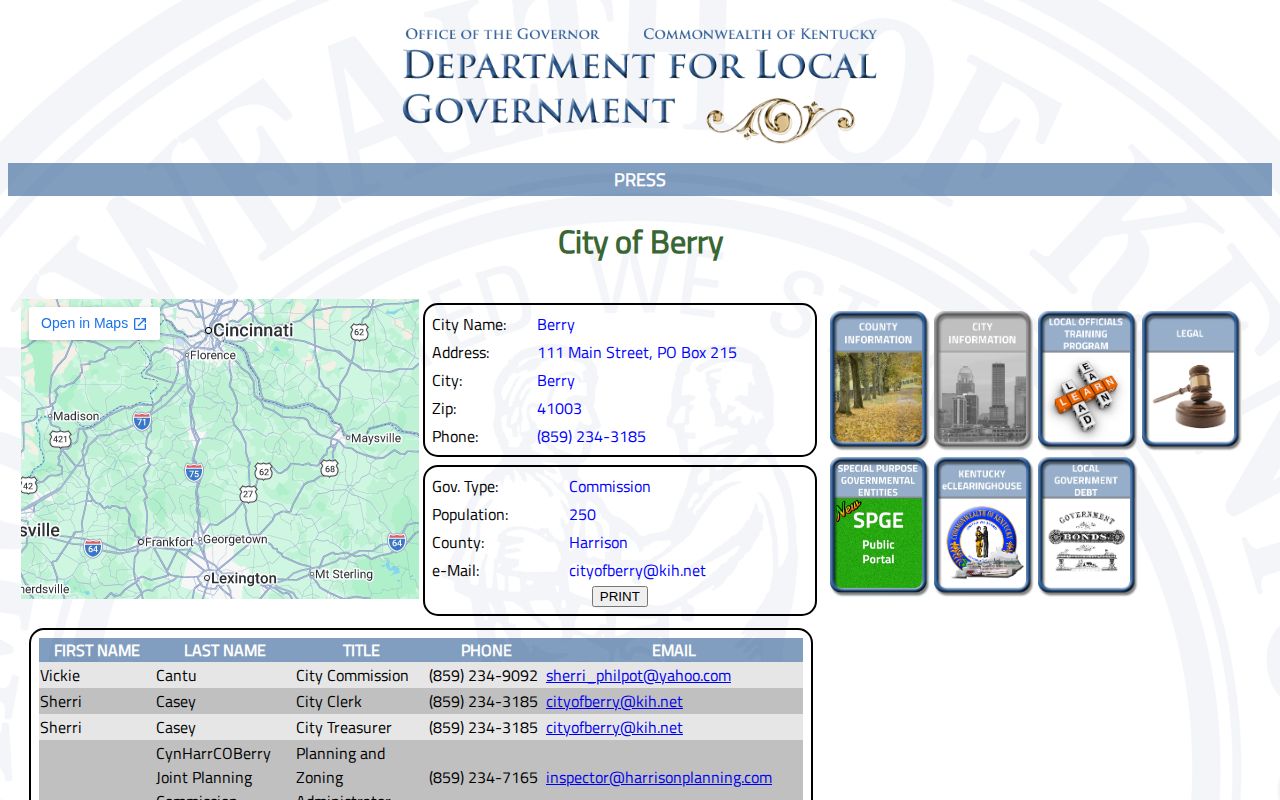Click sherri_philpot@yahoo.com email link
Image resolution: width=1280 pixels, height=800 pixels.
coord(638,676)
